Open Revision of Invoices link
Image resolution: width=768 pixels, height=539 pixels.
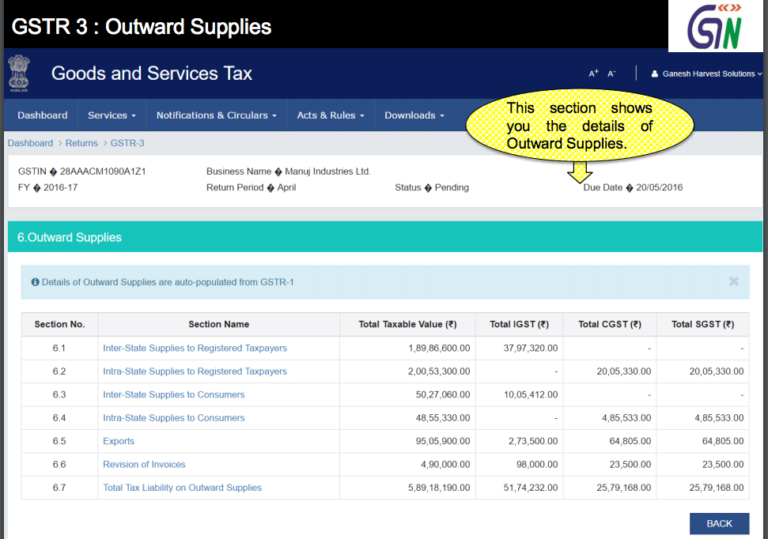tap(144, 465)
